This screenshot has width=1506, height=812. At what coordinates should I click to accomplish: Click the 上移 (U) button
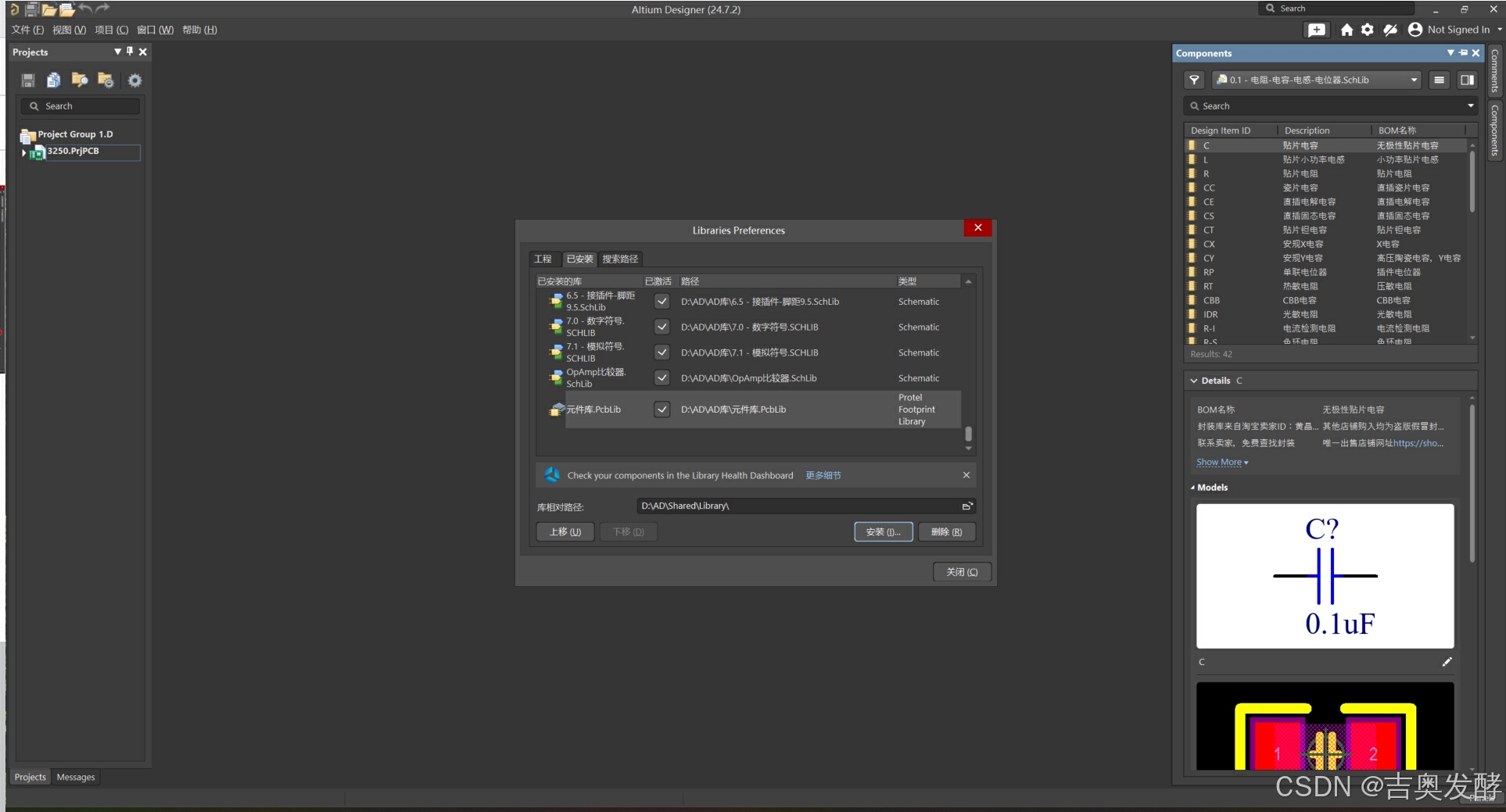(565, 532)
